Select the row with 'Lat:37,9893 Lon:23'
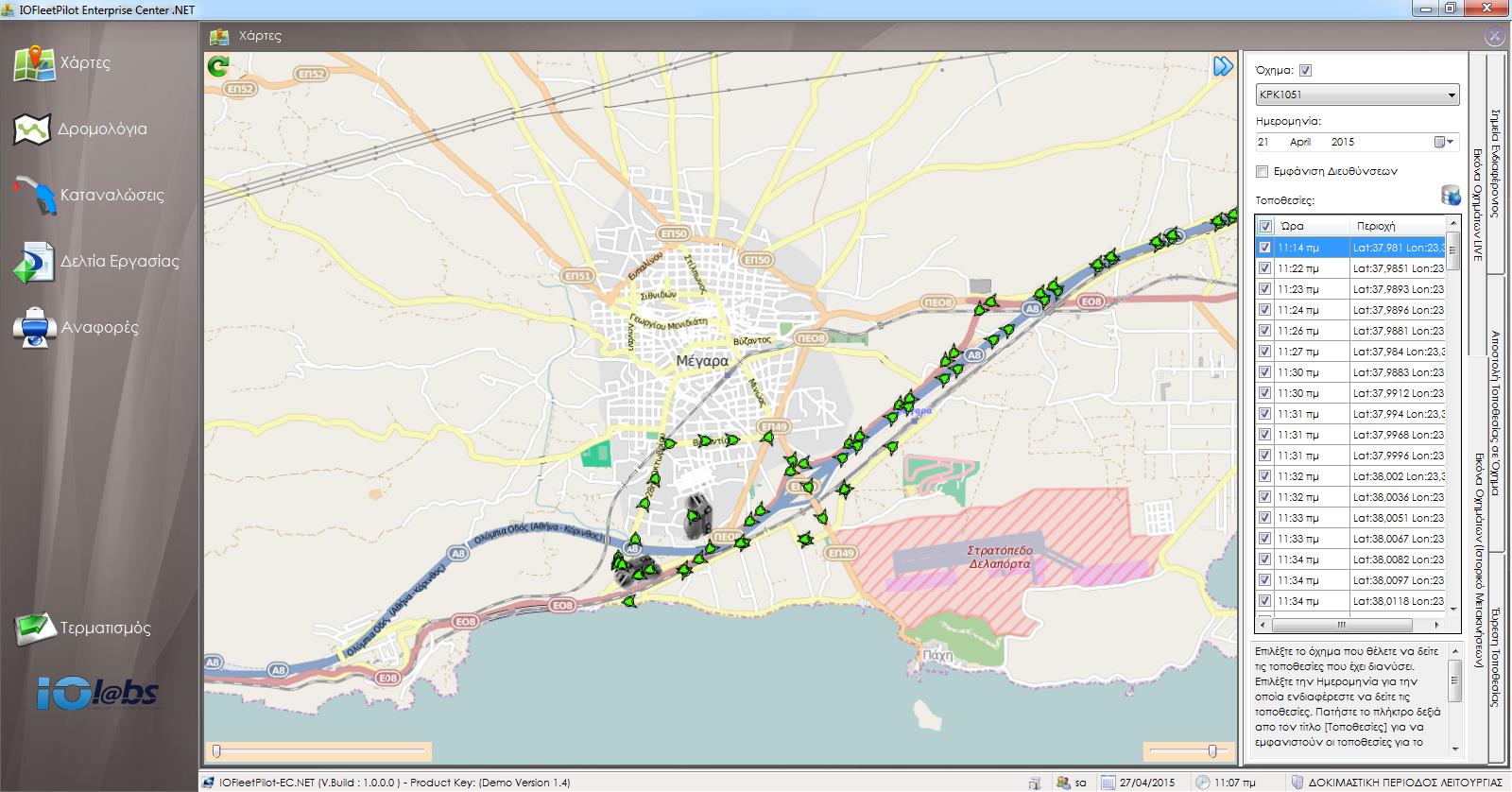This screenshot has width=1512, height=792. point(1350,289)
